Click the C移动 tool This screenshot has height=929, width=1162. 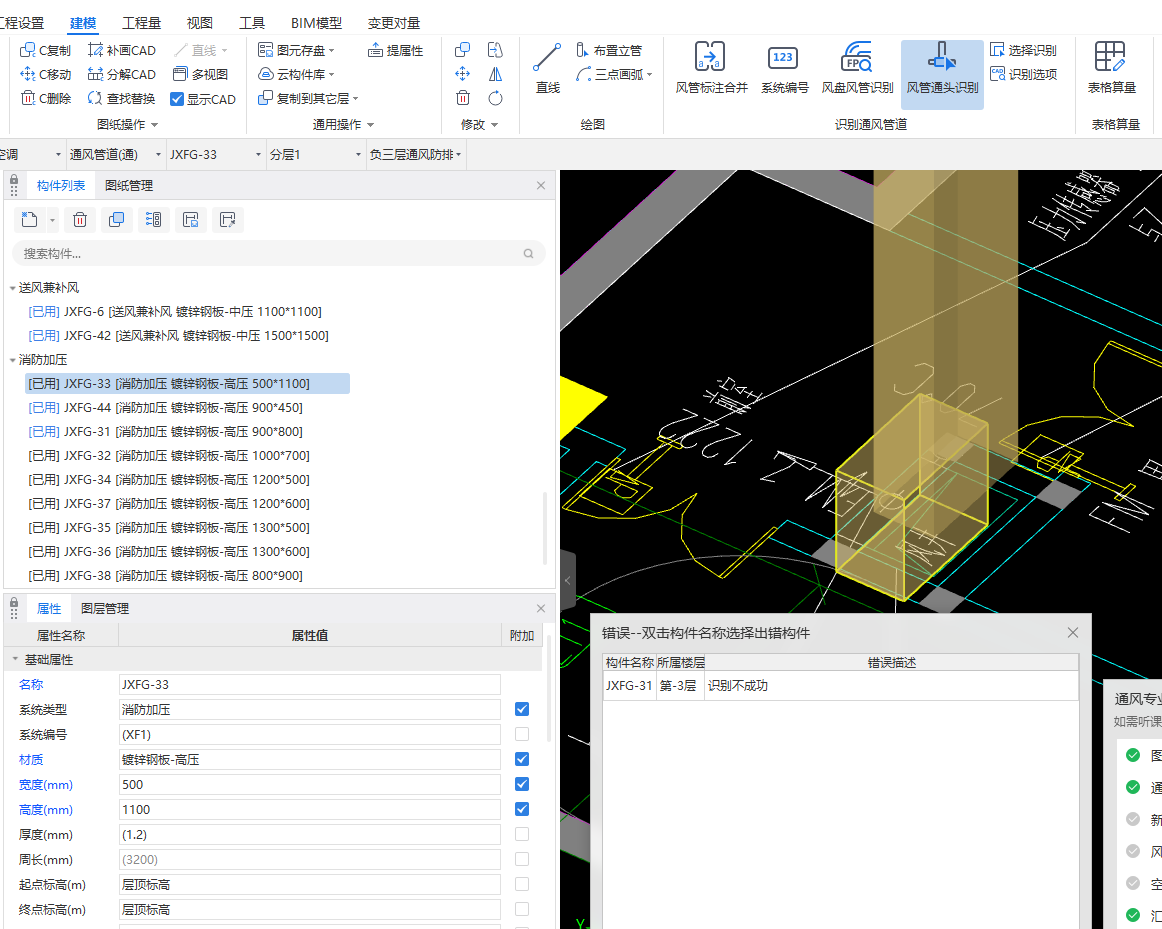point(45,74)
